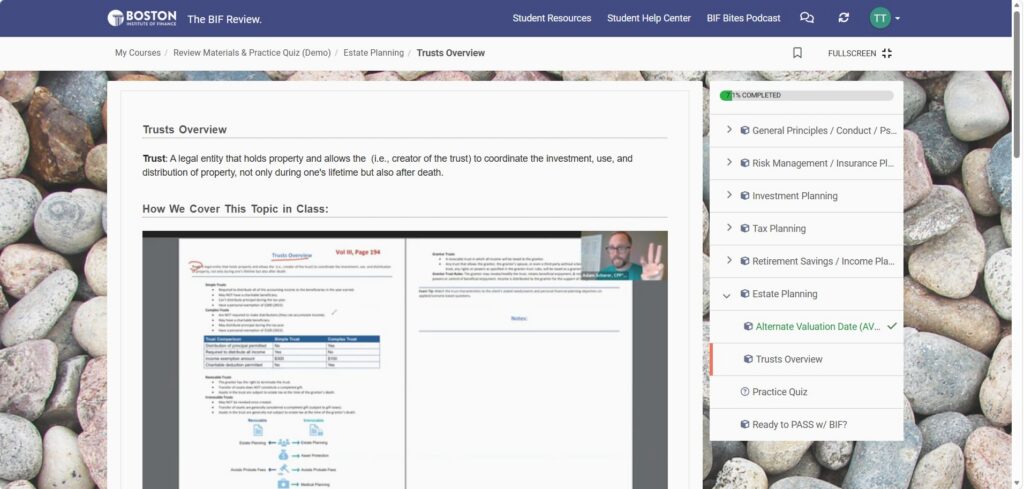
Task: Click the How We Cover This Topic heading
Action: click(x=235, y=209)
